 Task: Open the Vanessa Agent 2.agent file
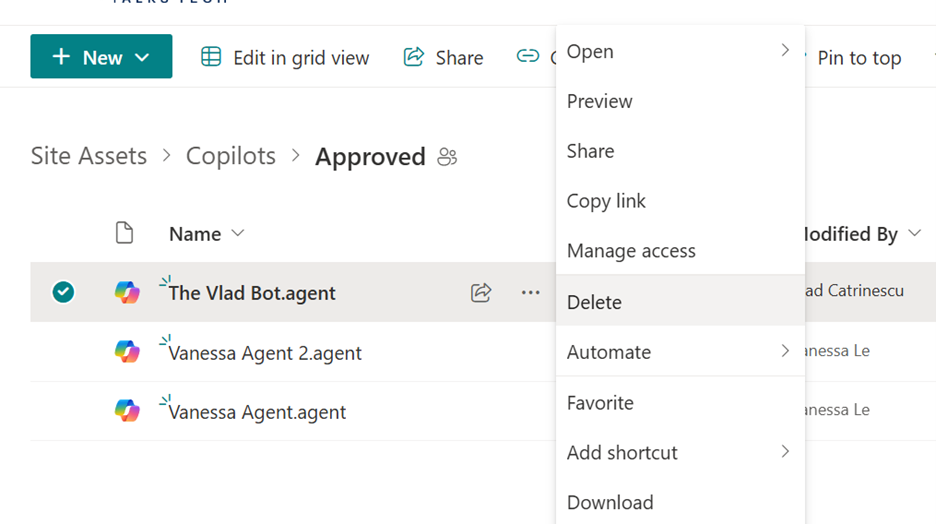coord(265,353)
